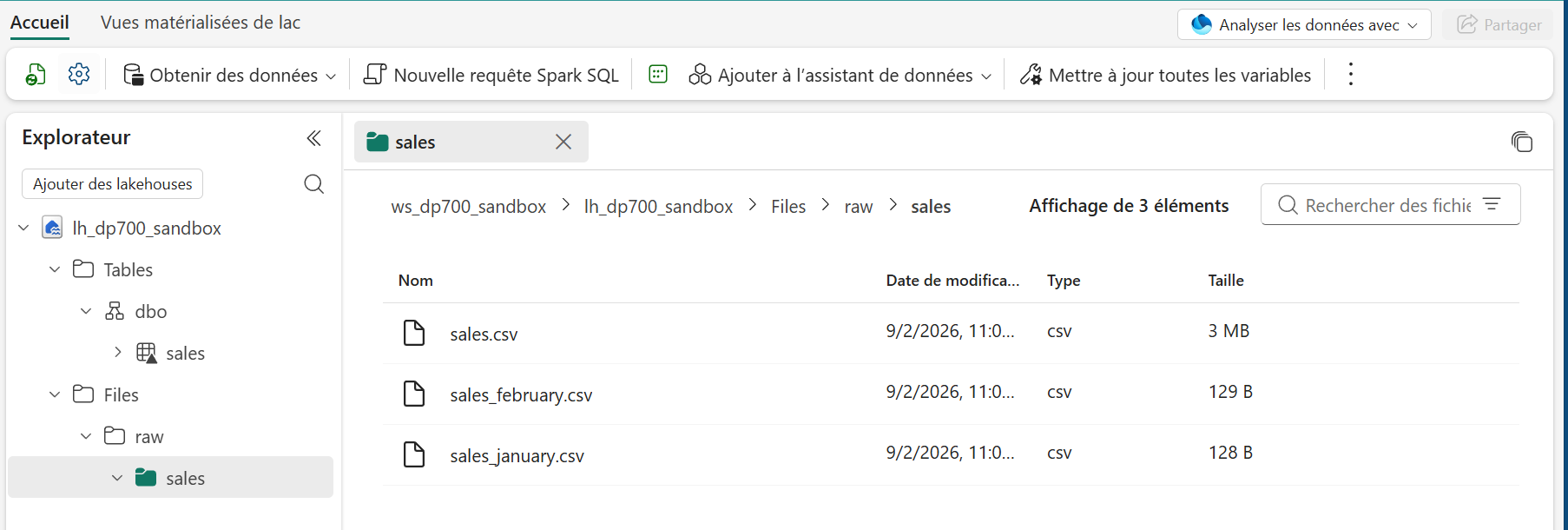Open the three-dot more options menu
The width and height of the screenshot is (1568, 530).
pos(1350,75)
